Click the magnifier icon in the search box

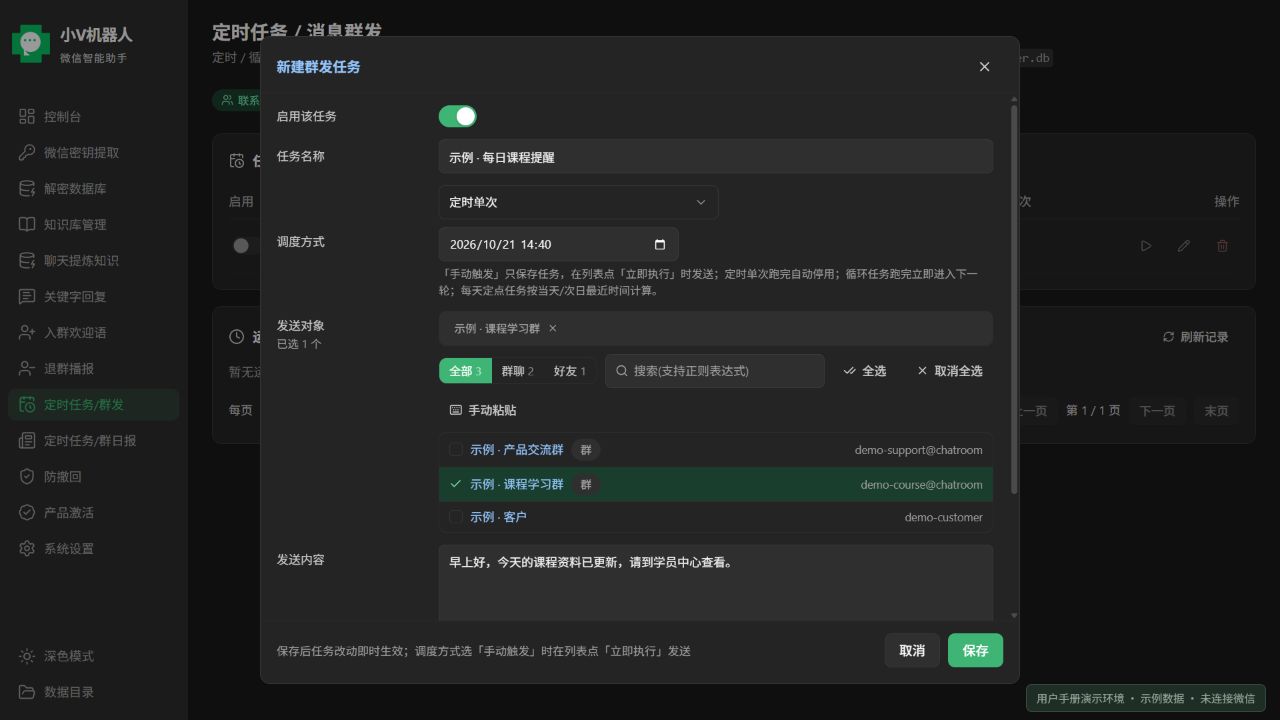click(x=622, y=371)
